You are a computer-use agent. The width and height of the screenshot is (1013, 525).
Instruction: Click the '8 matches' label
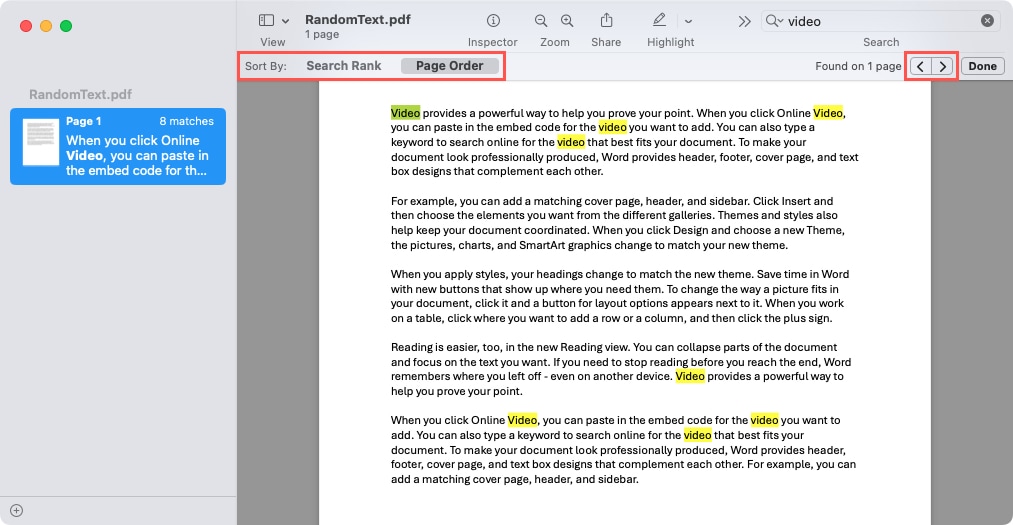click(187, 121)
